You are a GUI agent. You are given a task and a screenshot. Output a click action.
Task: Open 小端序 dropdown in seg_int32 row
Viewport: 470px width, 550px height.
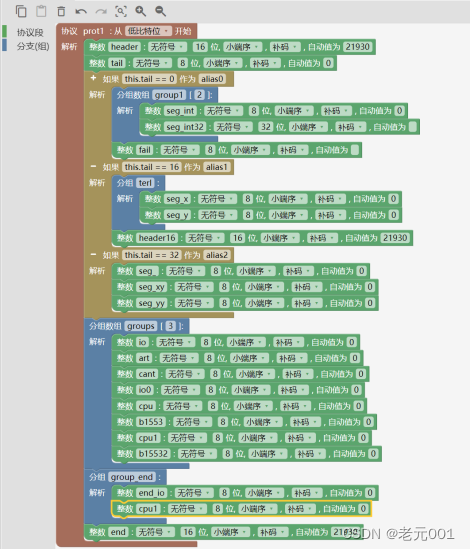click(x=308, y=127)
